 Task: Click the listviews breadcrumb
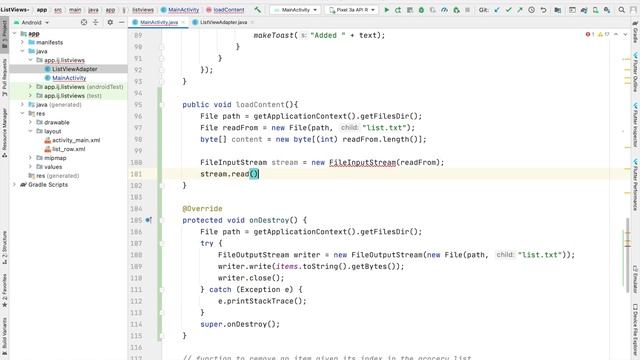tap(143, 10)
